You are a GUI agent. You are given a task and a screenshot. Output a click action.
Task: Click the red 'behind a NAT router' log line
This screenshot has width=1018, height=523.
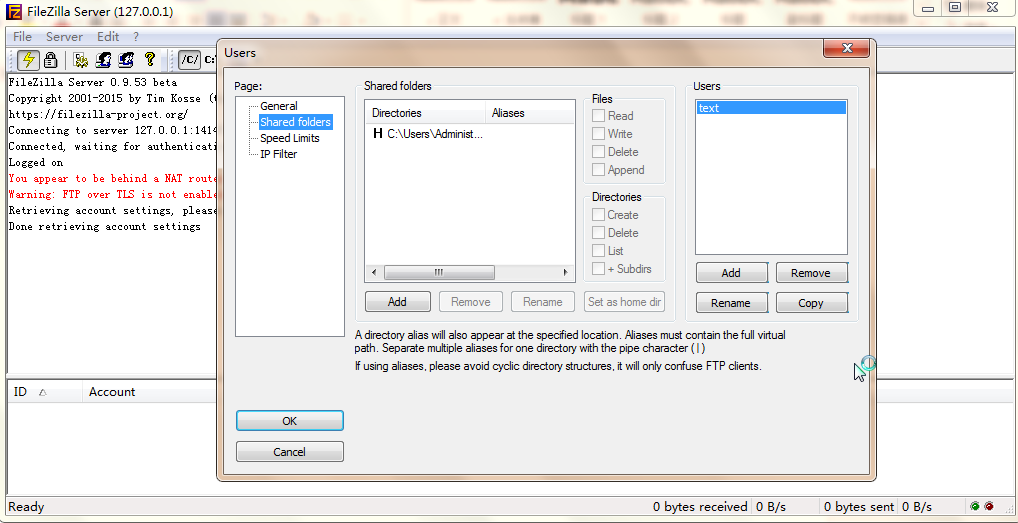pyautogui.click(x=112, y=178)
